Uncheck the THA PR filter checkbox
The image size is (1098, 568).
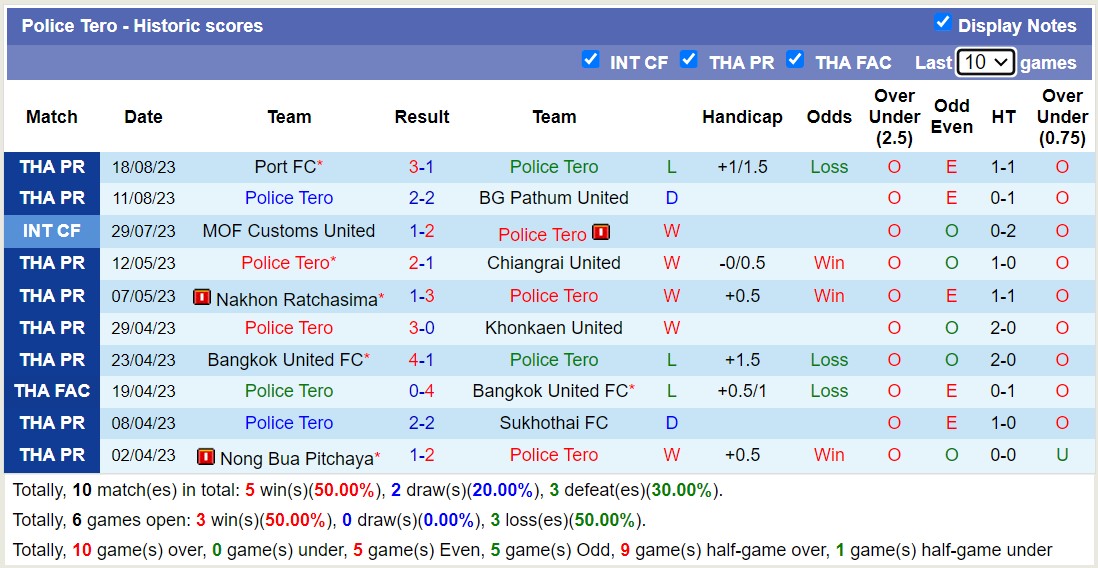[689, 60]
